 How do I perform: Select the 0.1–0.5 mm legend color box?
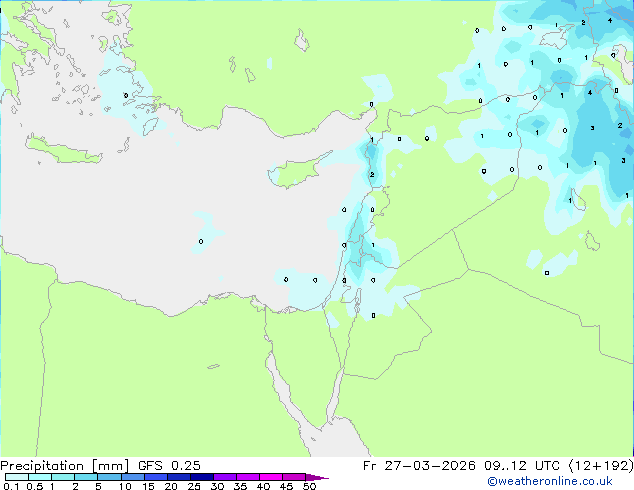tap(17, 477)
